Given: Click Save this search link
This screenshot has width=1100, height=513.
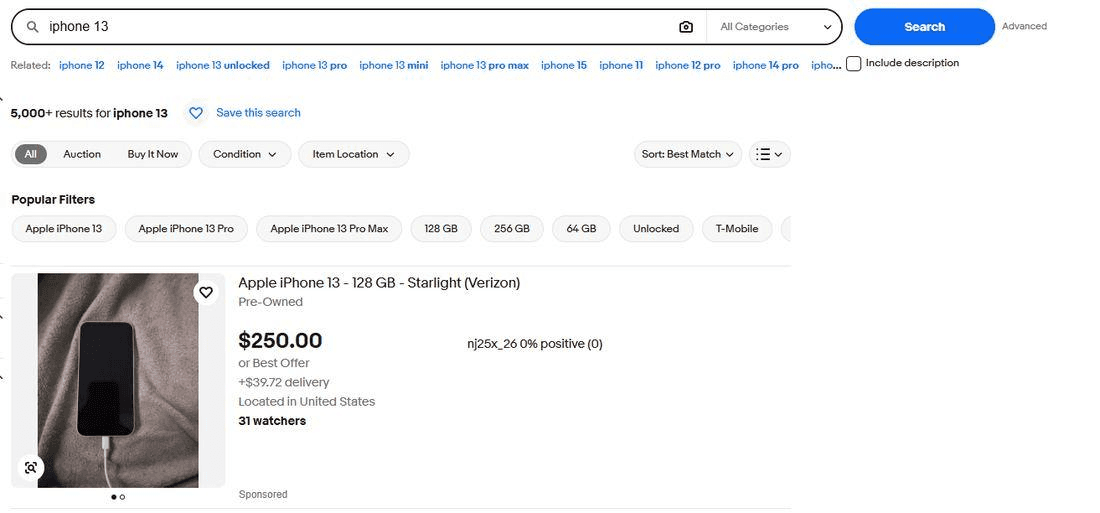Looking at the screenshot, I should tap(258, 113).
